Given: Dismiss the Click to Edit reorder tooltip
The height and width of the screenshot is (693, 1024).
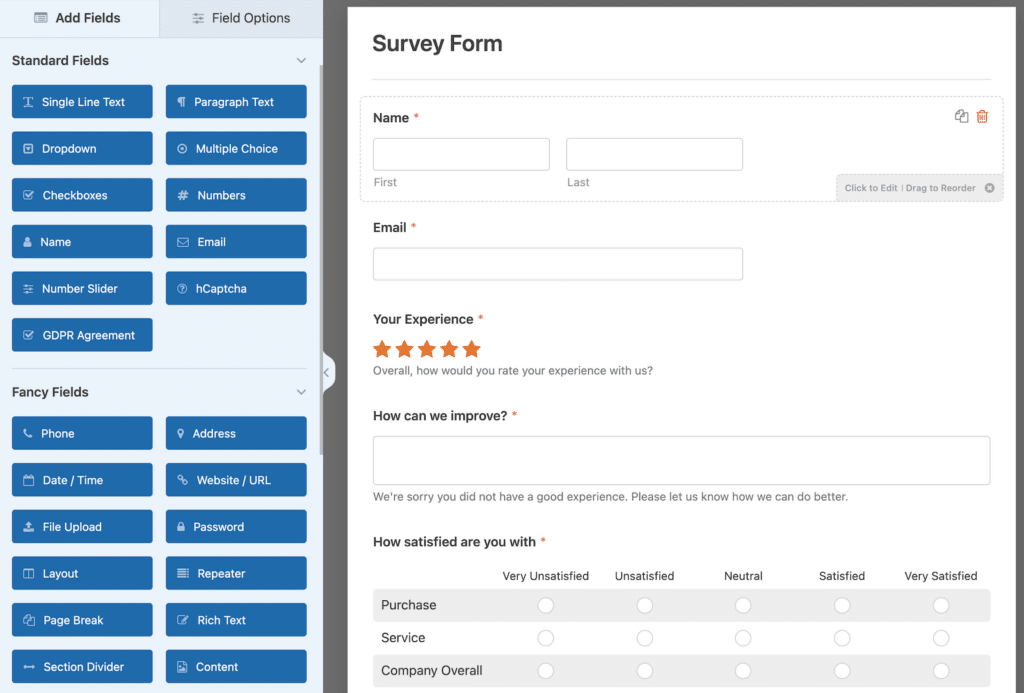Looking at the screenshot, I should pos(989,187).
